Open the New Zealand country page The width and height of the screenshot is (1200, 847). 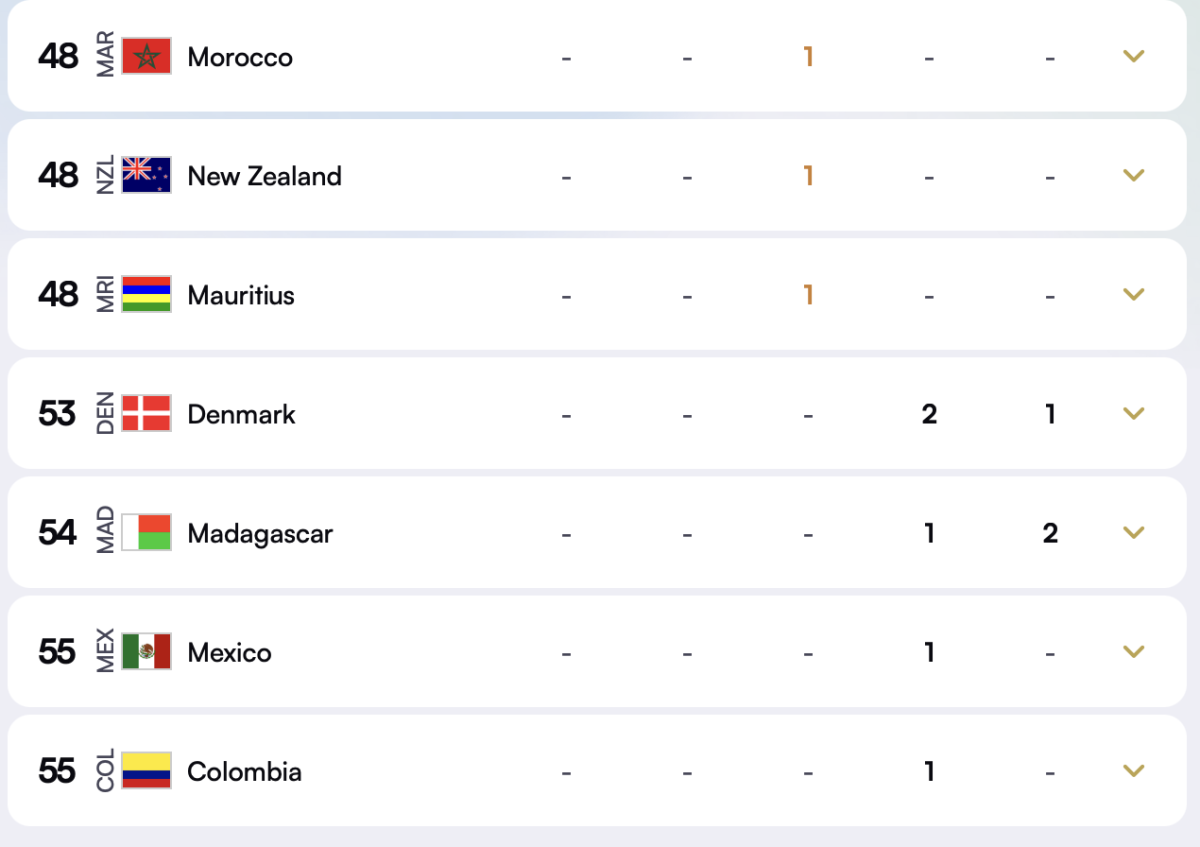click(264, 175)
